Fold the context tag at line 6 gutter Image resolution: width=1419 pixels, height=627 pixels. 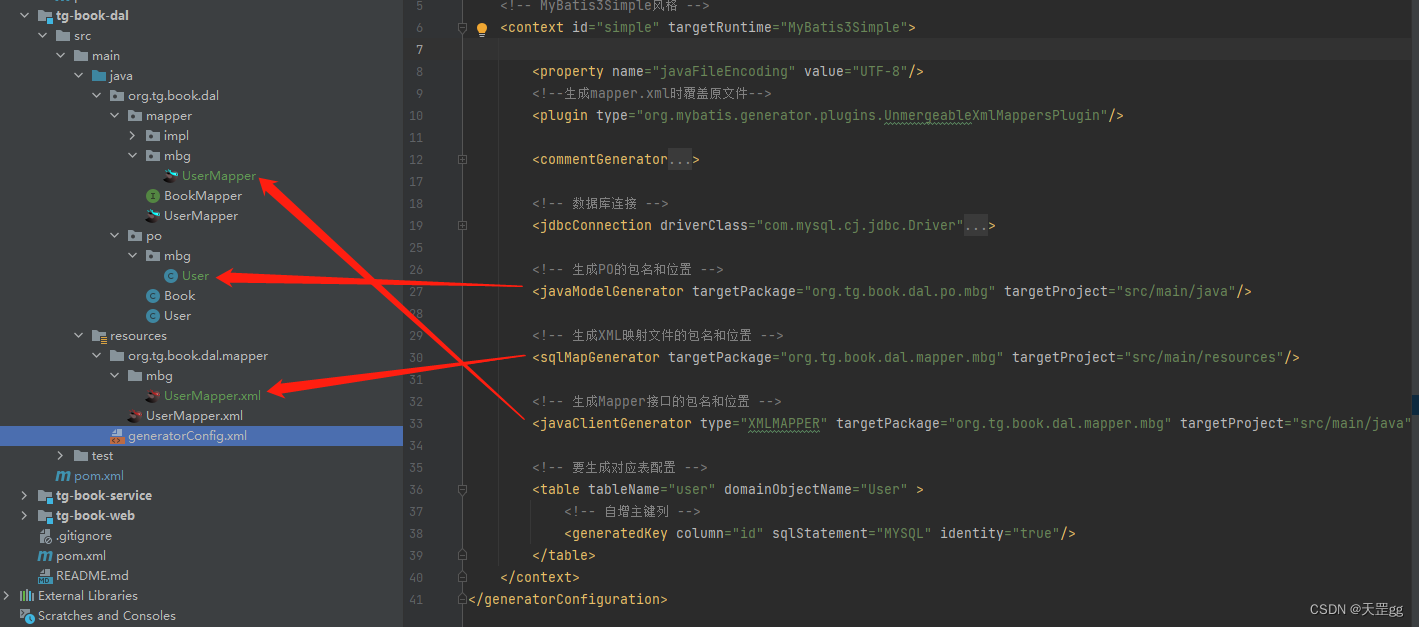462,28
